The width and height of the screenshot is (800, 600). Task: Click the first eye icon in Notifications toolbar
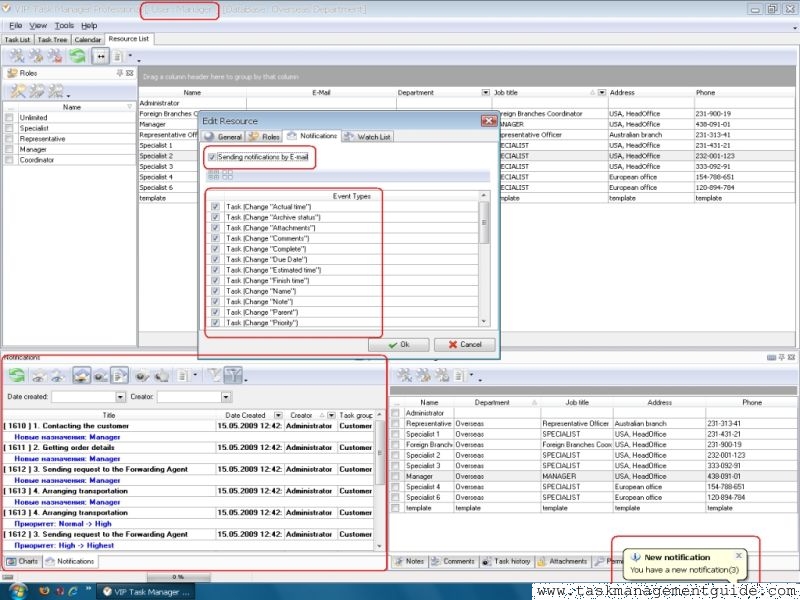point(38,377)
